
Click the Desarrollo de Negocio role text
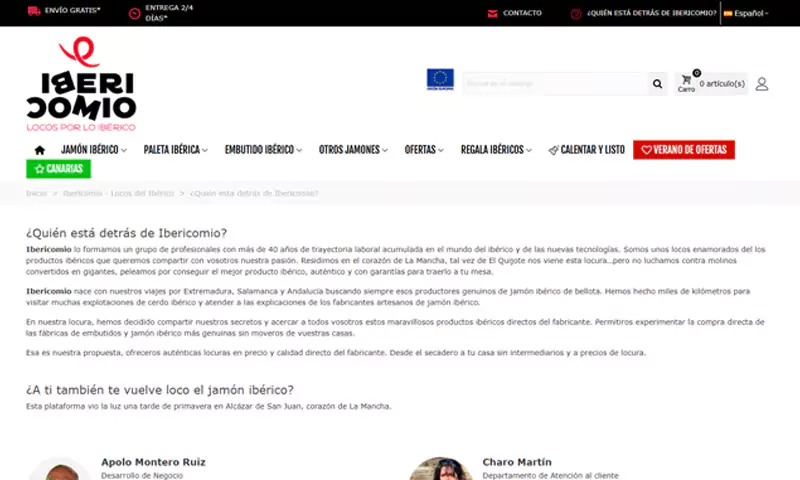click(142, 475)
